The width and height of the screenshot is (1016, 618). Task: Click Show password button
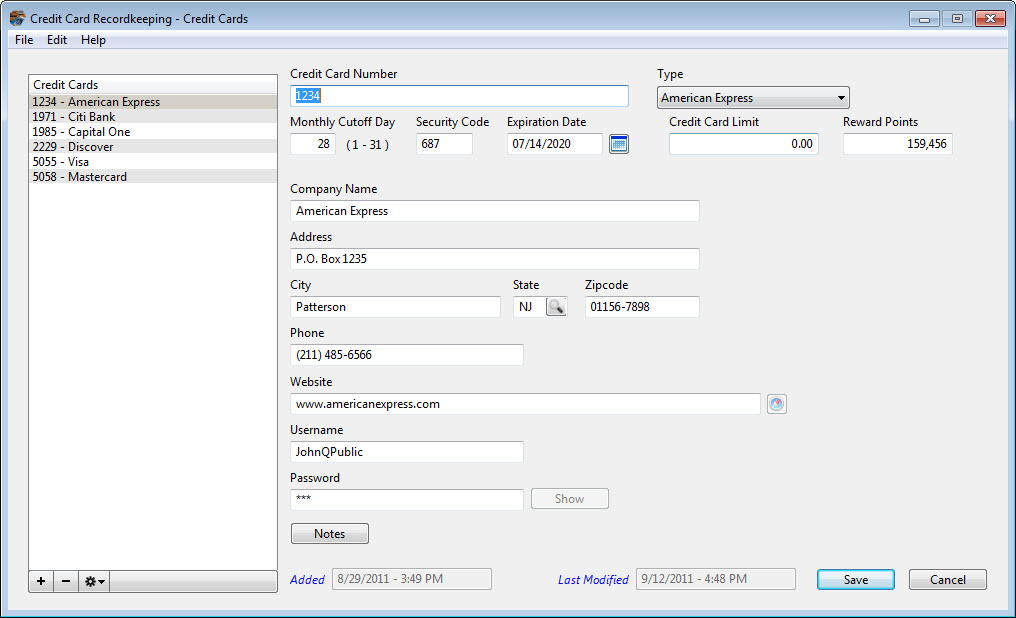[570, 499]
